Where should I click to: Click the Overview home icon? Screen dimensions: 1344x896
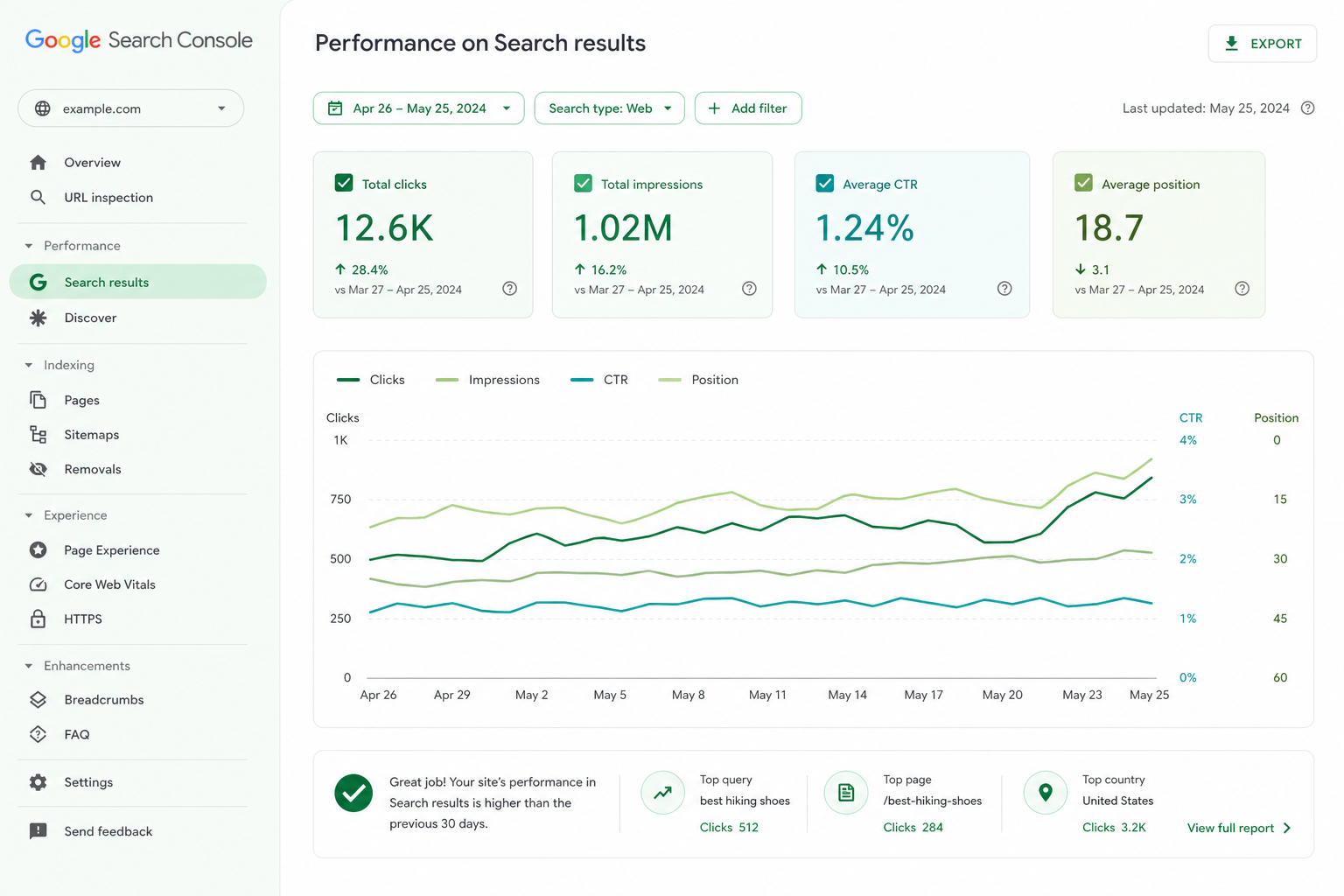[x=38, y=163]
